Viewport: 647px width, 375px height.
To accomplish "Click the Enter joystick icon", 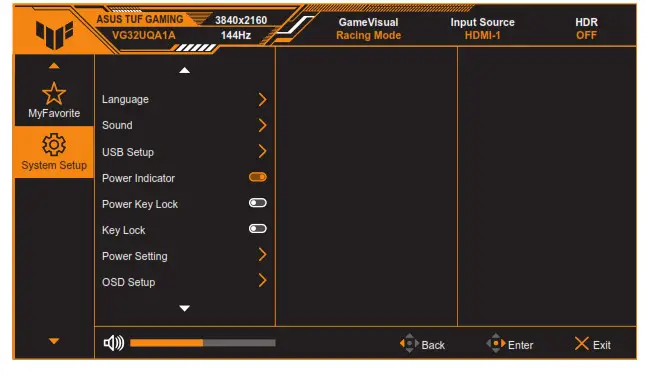I will tap(496, 343).
